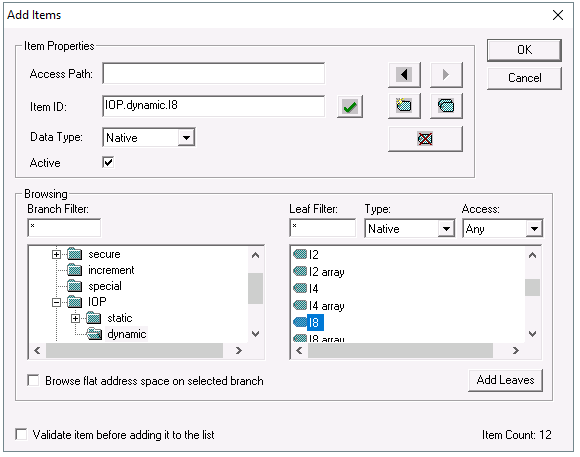Open the Type filter dropdown
The height and width of the screenshot is (457, 580).
point(446,229)
